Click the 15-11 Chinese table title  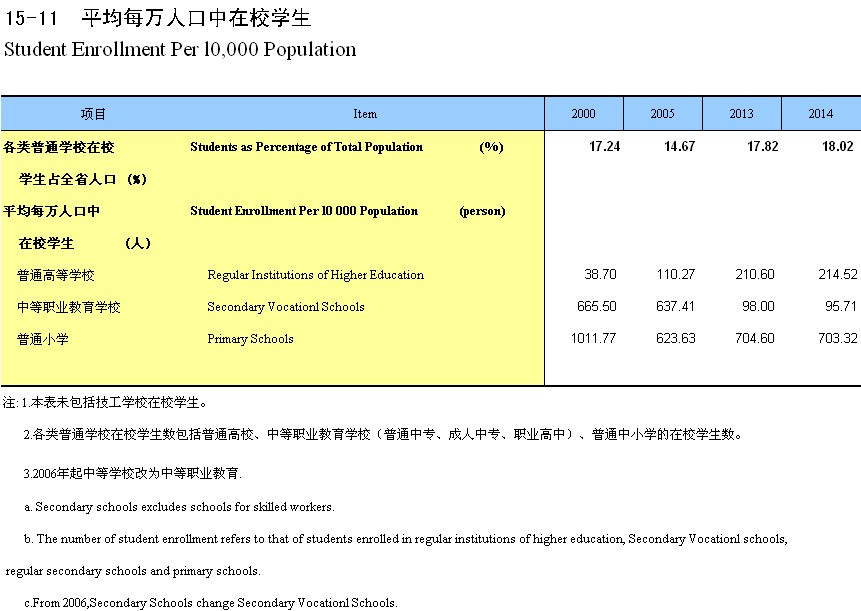click(157, 19)
